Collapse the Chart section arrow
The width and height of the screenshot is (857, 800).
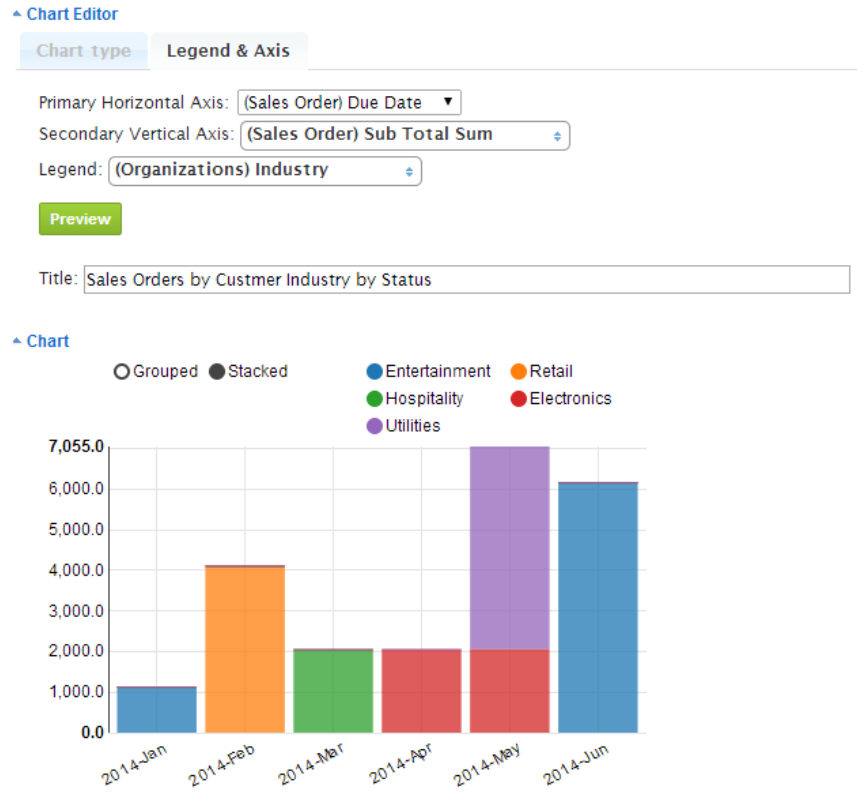(17, 342)
